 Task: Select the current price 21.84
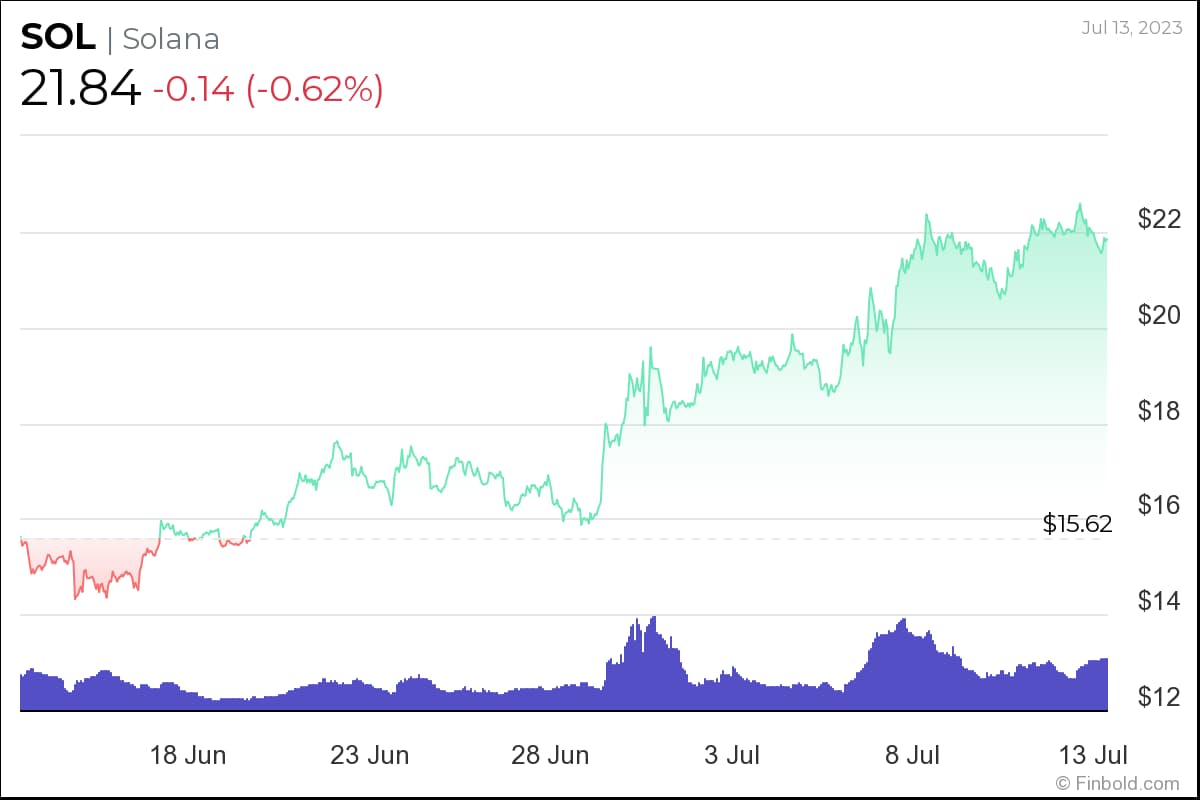(80, 89)
